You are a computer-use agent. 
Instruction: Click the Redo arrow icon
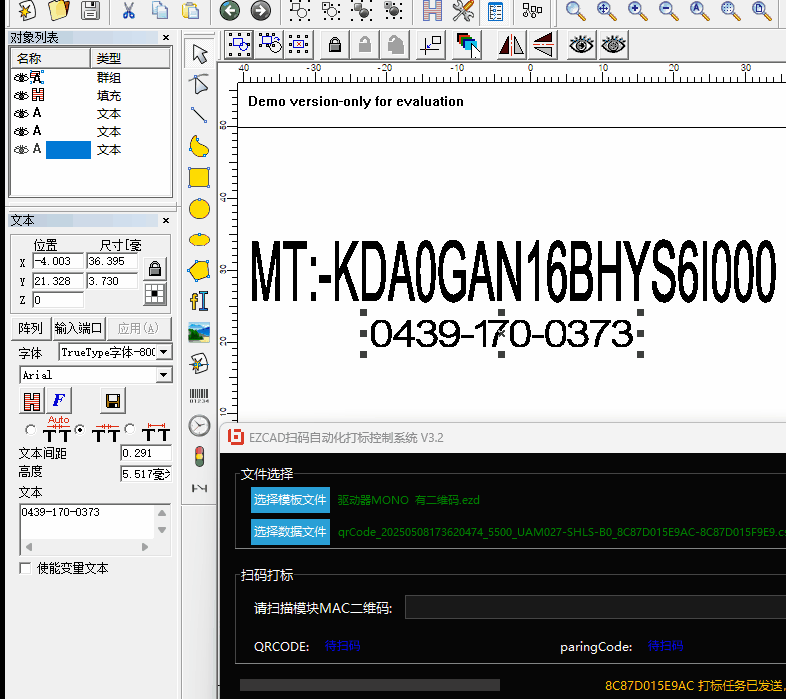[x=261, y=10]
